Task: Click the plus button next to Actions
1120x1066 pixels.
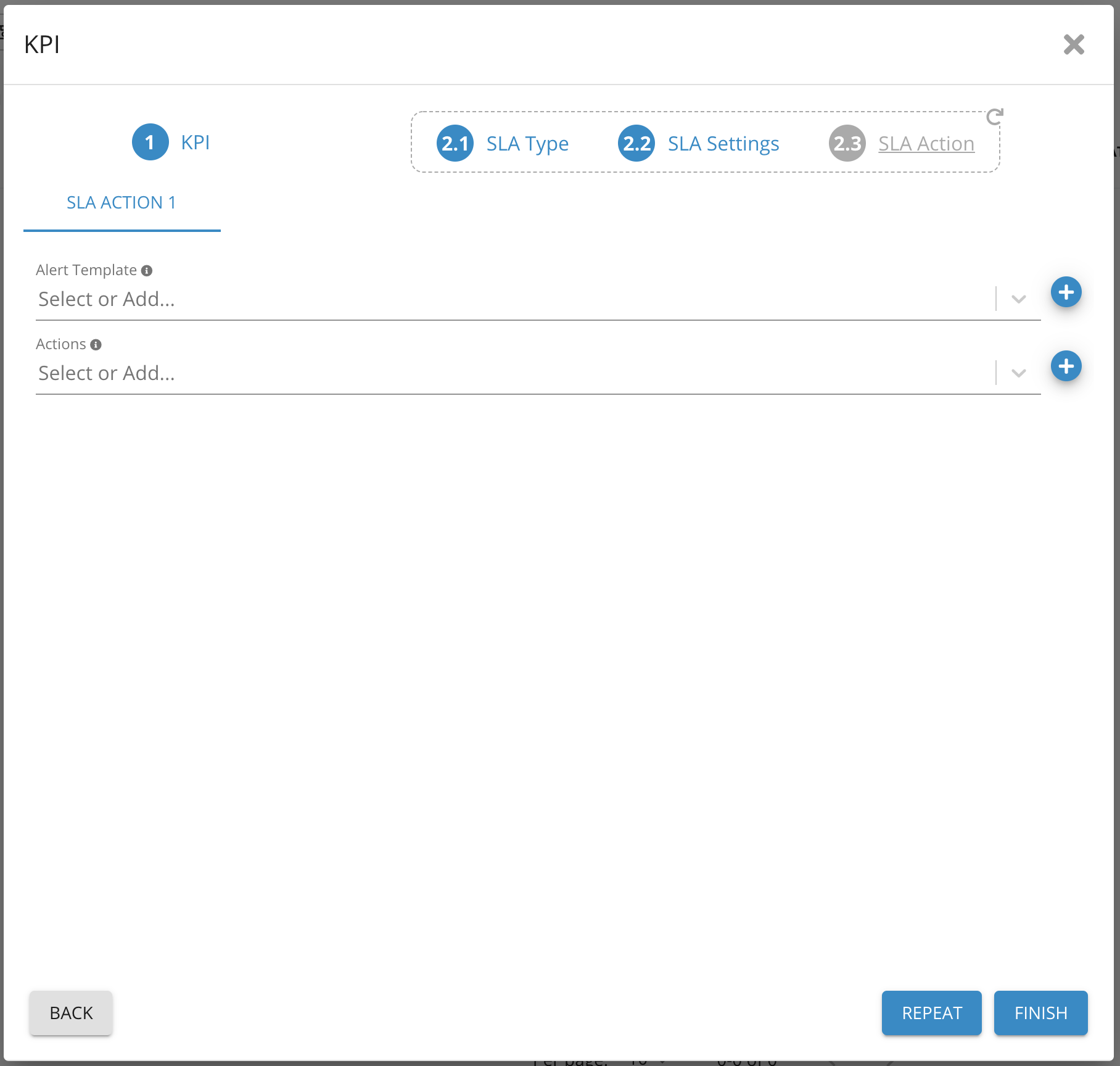Action: click(x=1066, y=366)
